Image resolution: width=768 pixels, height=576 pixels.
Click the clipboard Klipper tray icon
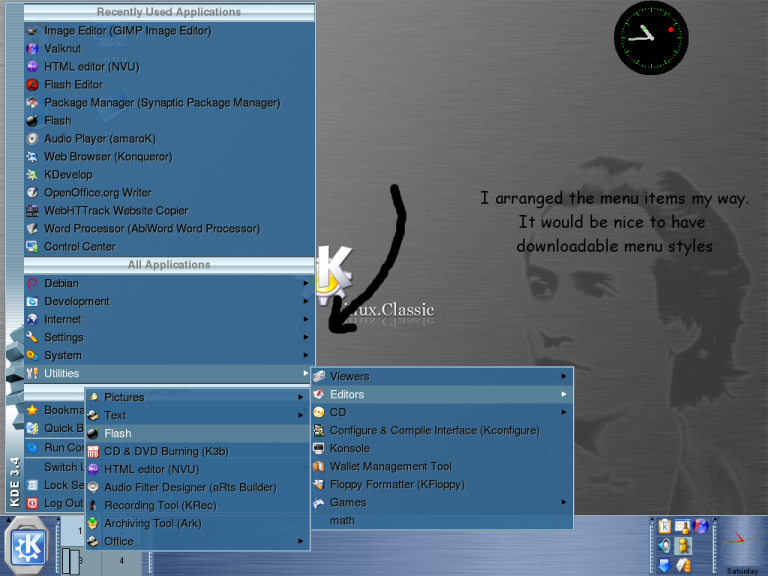coord(665,526)
